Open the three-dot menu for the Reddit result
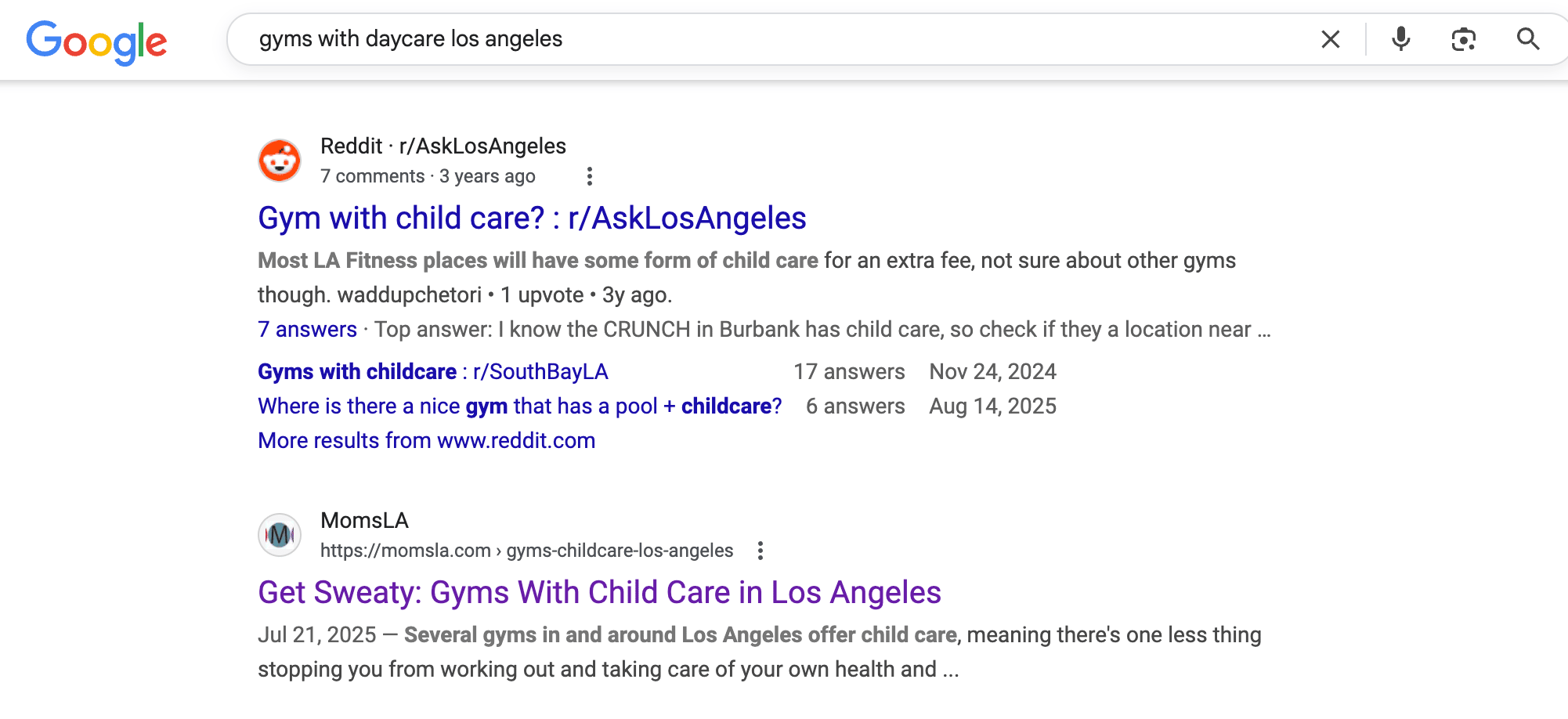Screen dimensions: 1568x719 pos(590,176)
